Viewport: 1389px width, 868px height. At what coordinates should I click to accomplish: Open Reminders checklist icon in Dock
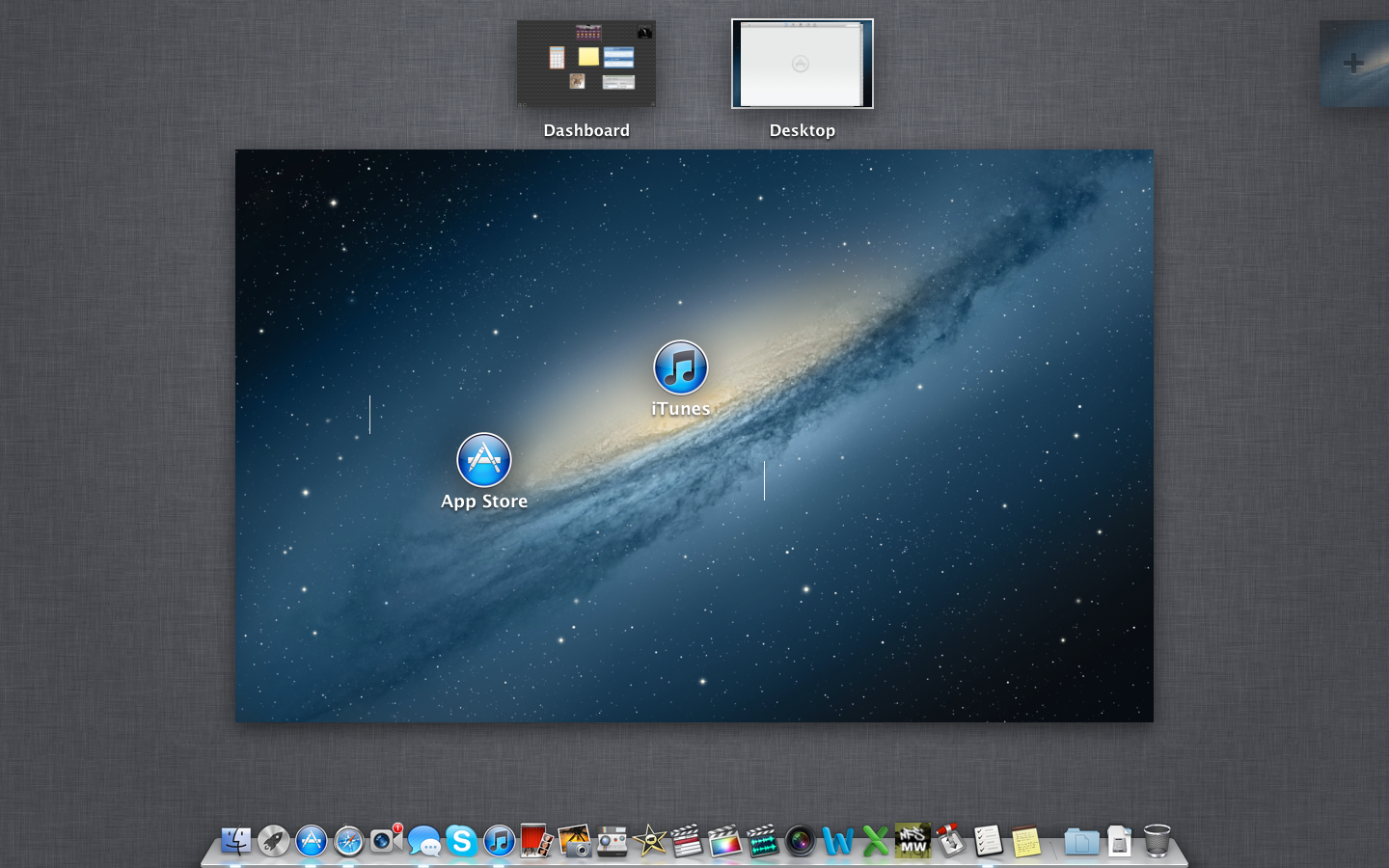pyautogui.click(x=988, y=841)
